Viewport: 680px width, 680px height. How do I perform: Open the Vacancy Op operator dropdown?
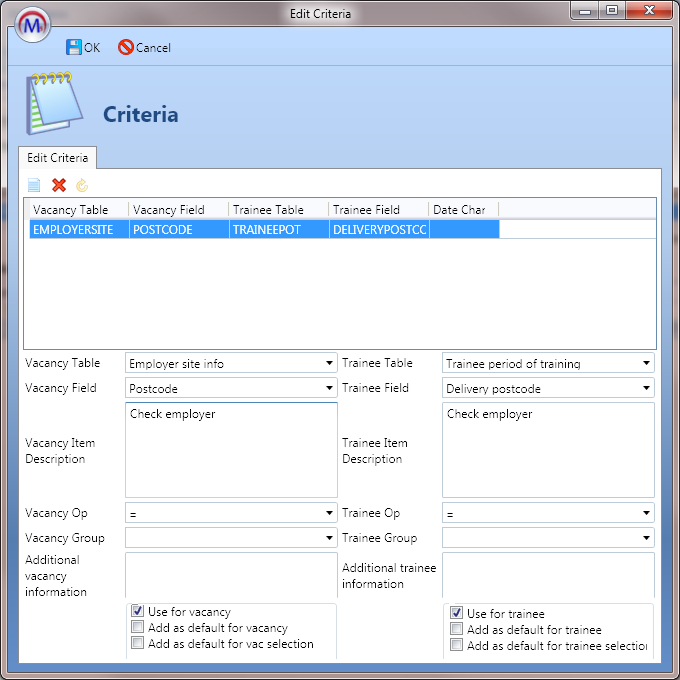[231, 513]
